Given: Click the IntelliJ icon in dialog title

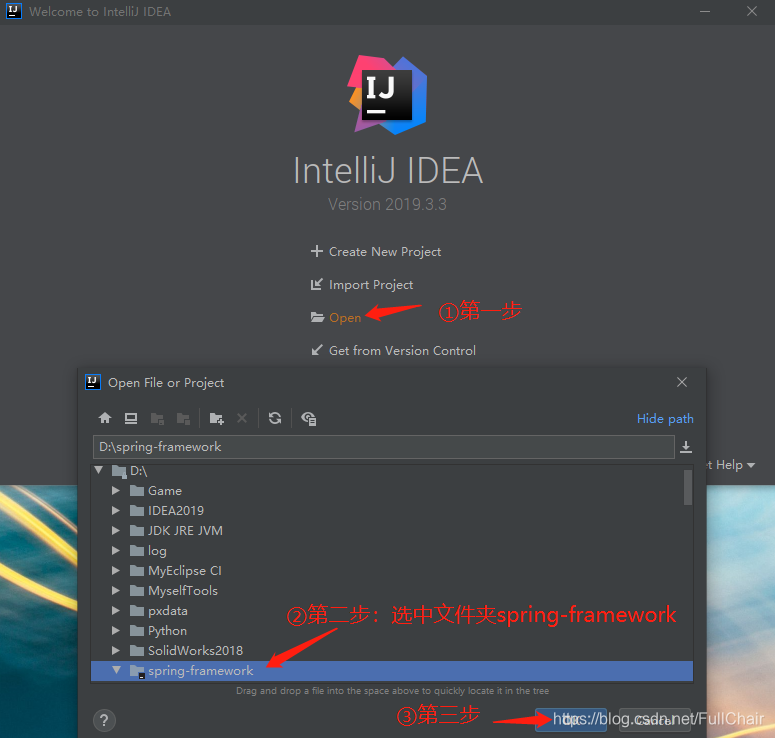Looking at the screenshot, I should pos(93,382).
